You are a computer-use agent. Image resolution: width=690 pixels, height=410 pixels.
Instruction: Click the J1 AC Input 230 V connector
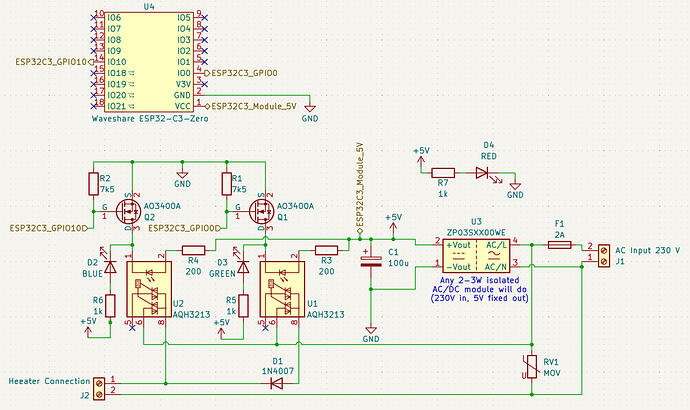pos(604,256)
